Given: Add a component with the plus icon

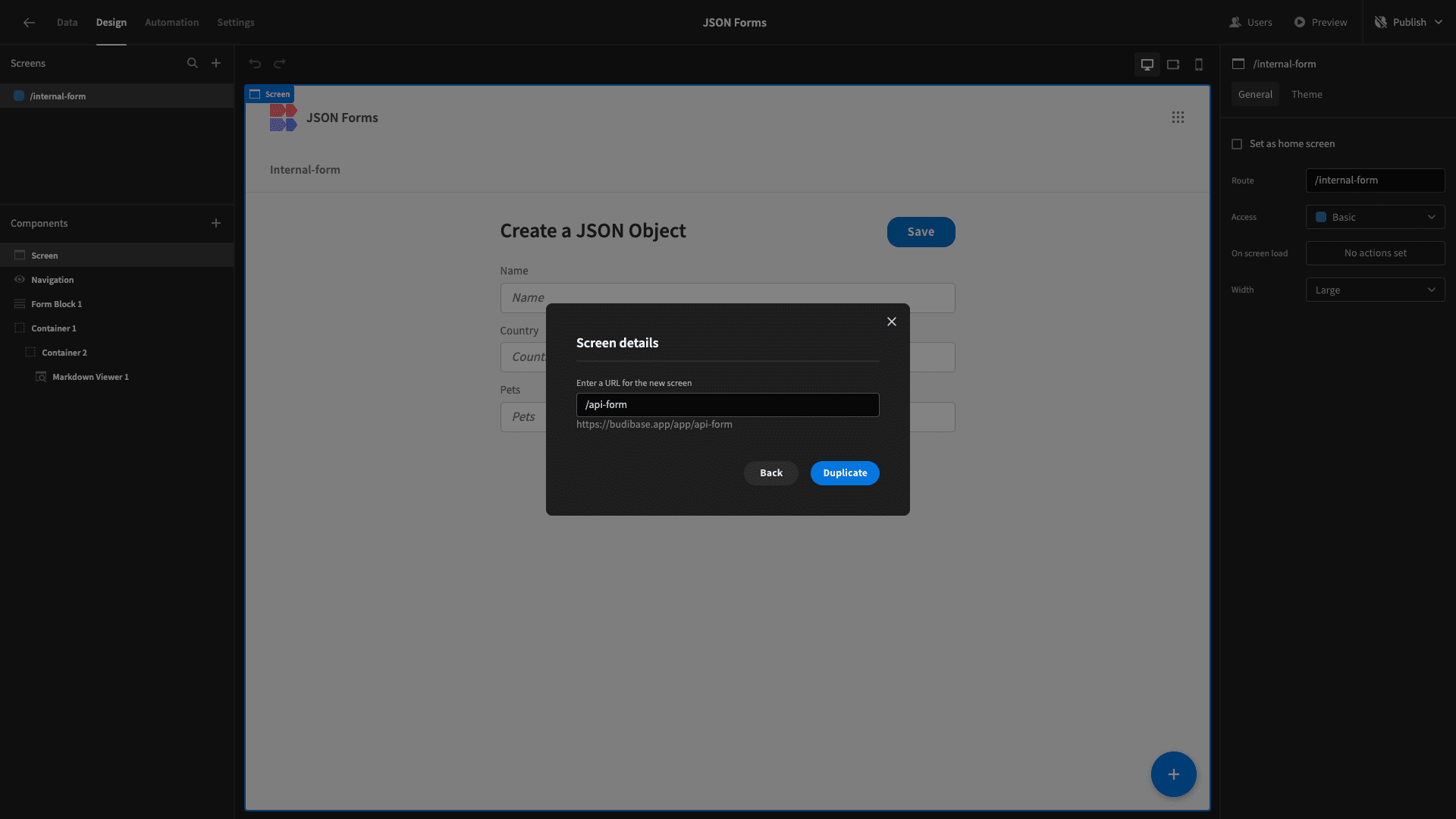Looking at the screenshot, I should [216, 223].
